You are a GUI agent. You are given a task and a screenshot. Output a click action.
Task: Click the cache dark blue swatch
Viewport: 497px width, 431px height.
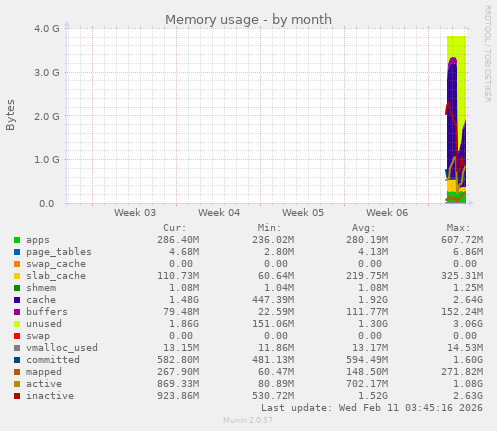click(x=17, y=300)
